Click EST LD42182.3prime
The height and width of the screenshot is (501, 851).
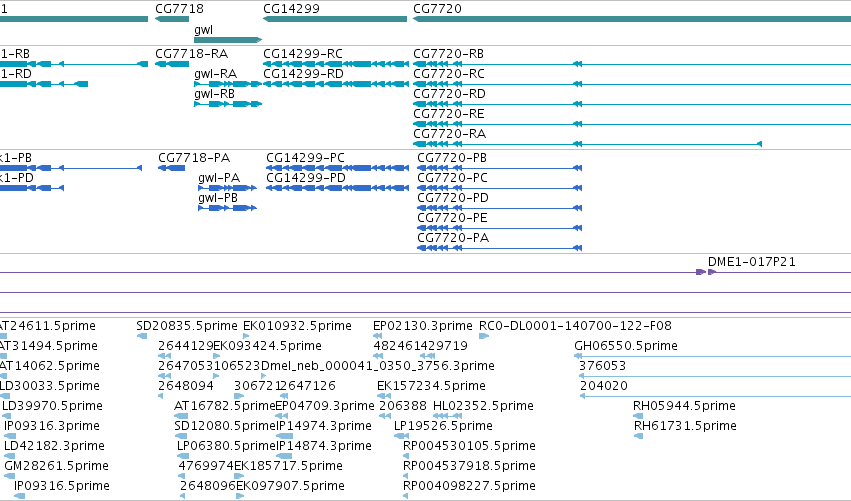(54, 446)
